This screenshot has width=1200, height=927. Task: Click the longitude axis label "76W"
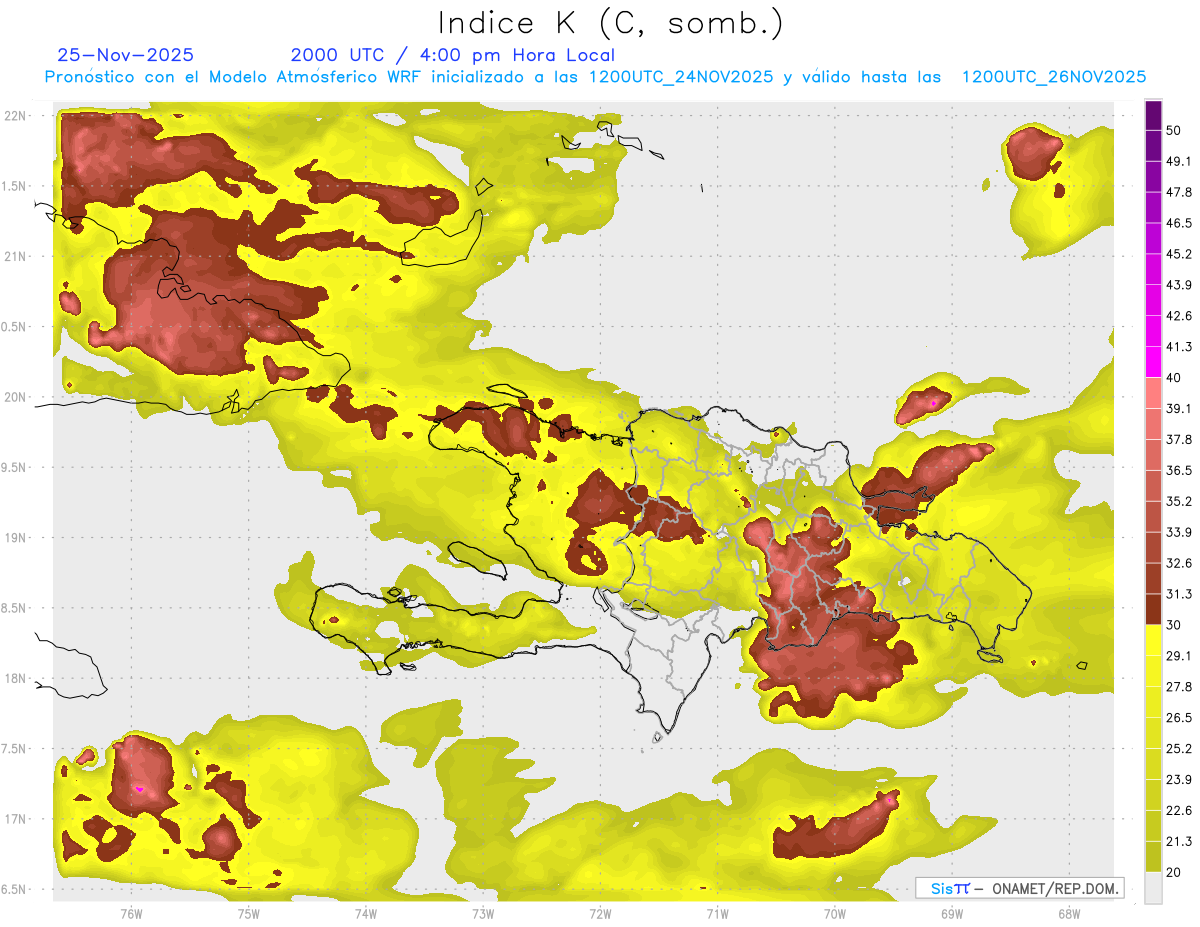[131, 914]
